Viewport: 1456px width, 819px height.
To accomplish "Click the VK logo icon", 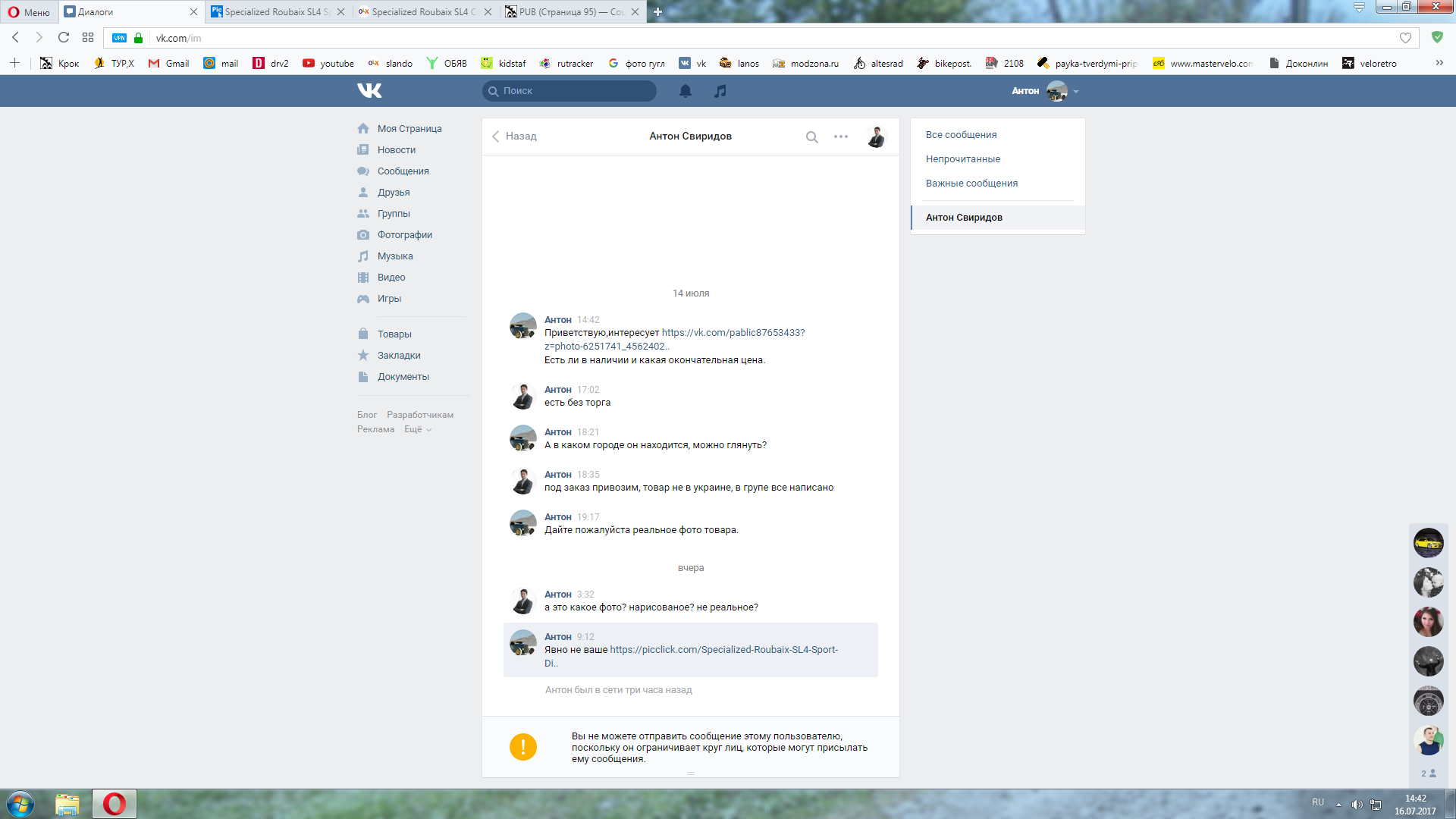I will pyautogui.click(x=369, y=91).
